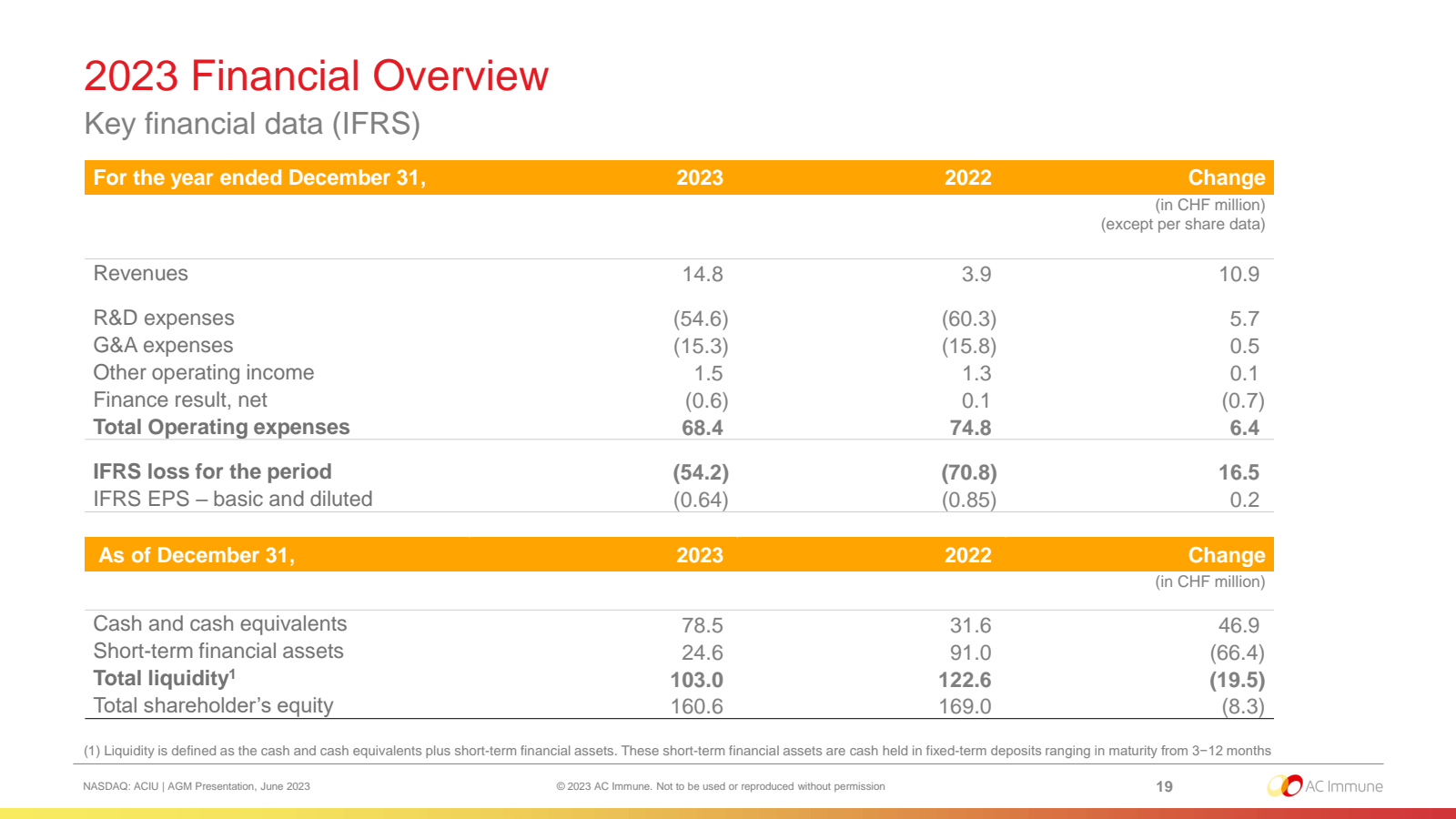Image resolution: width=1456 pixels, height=819 pixels.
Task: Select the 'R&D expenses' label
Action: pyautogui.click(x=164, y=318)
